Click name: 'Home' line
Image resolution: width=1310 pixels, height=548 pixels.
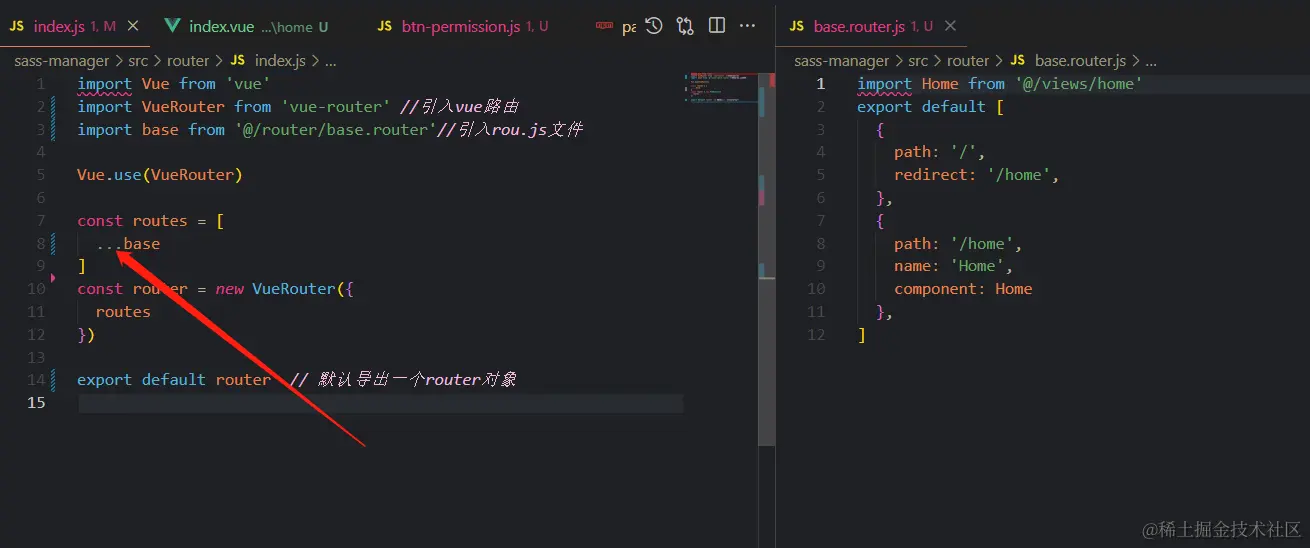tap(954, 266)
